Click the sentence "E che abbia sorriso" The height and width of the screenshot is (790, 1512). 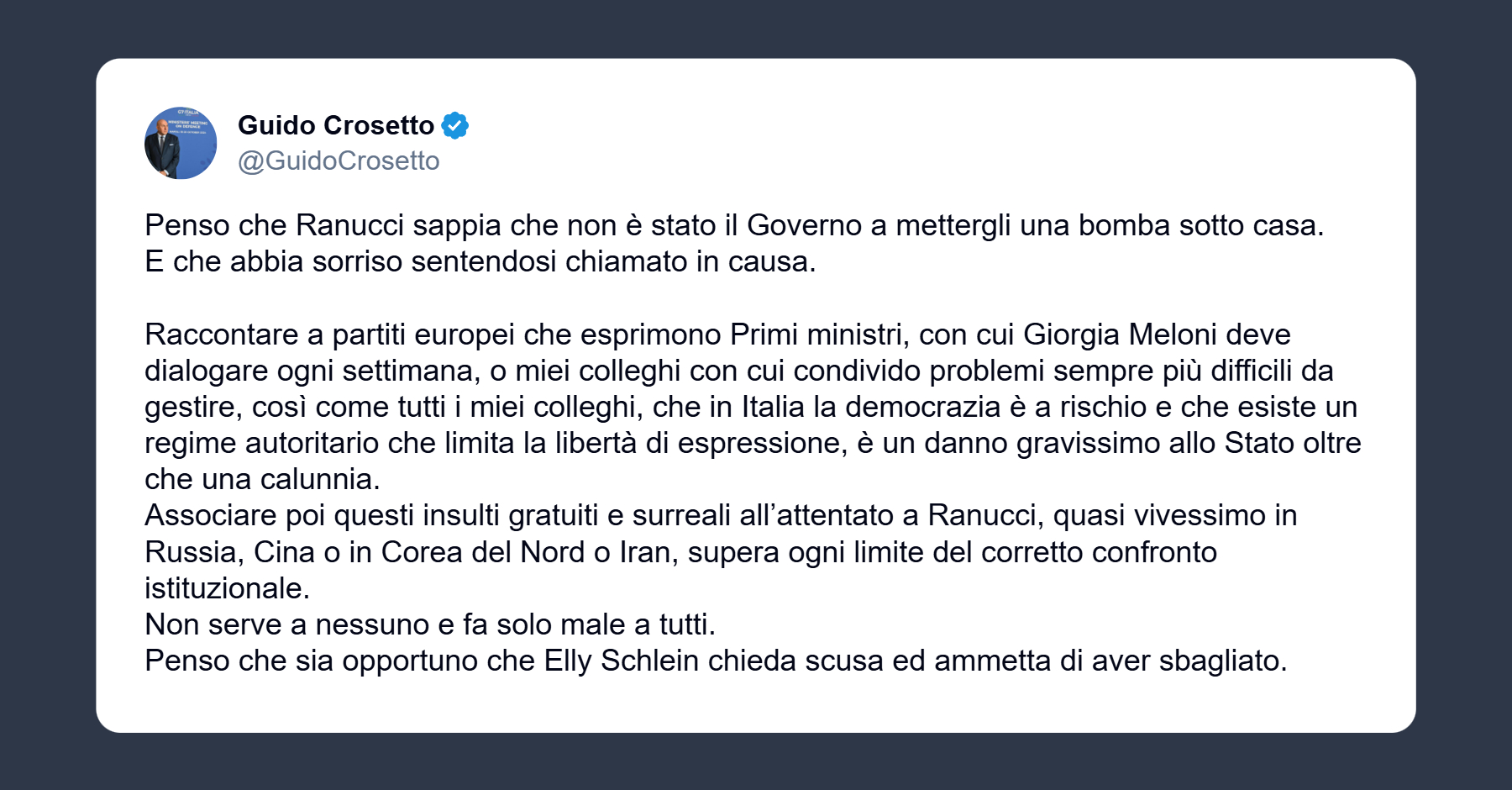[x=480, y=261]
